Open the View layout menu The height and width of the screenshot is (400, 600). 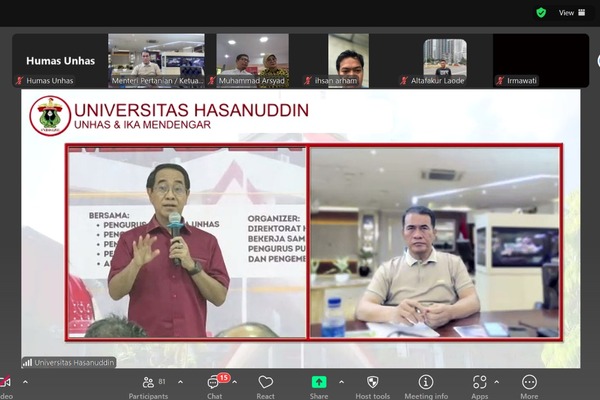point(572,13)
